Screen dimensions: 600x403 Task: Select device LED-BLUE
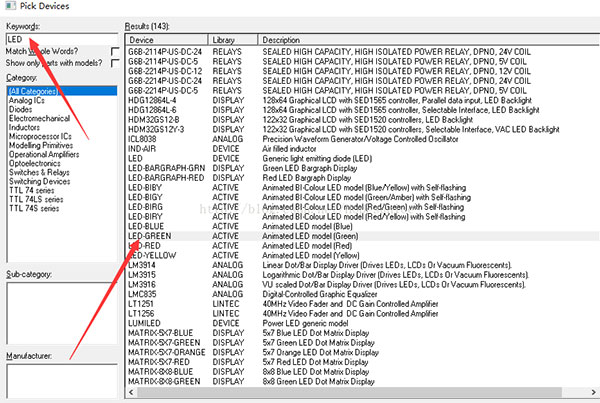(x=363, y=226)
